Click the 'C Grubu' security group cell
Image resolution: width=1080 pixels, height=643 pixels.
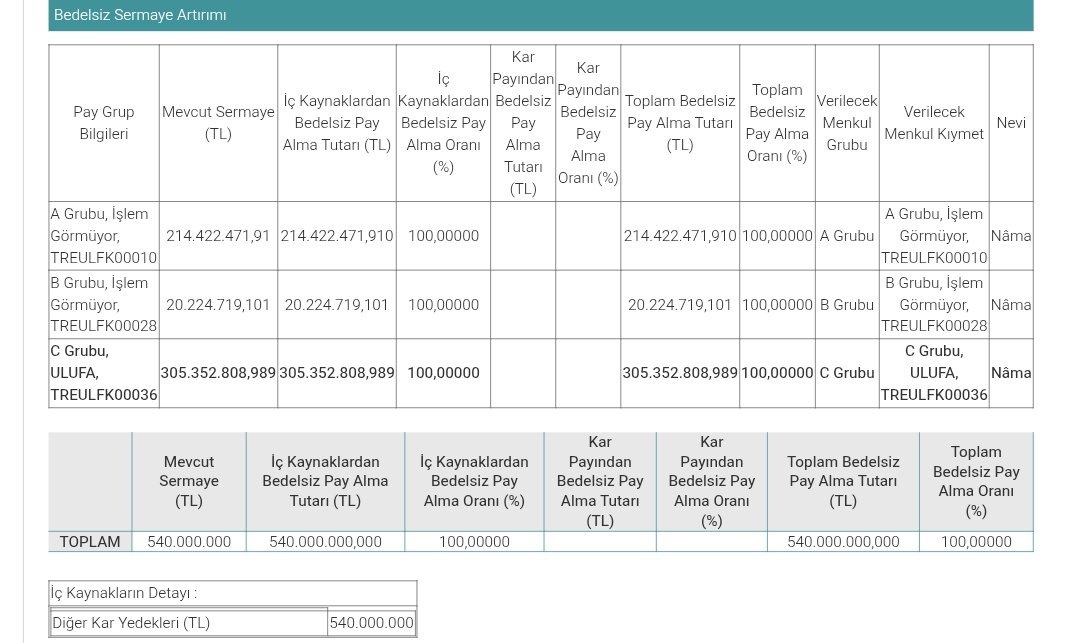[x=847, y=372]
